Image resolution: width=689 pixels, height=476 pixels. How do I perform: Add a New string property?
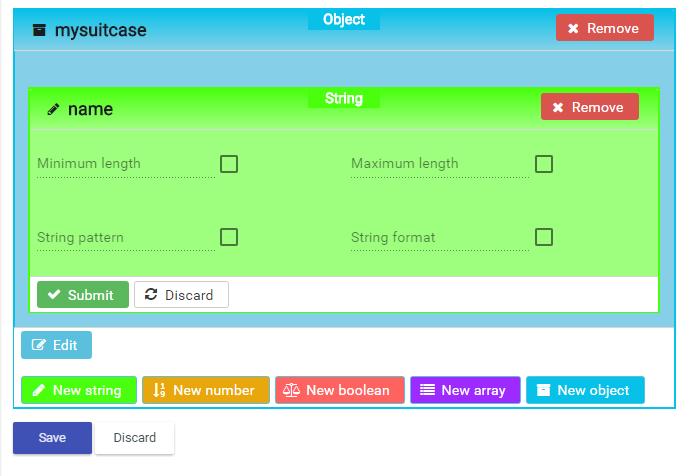(79, 390)
